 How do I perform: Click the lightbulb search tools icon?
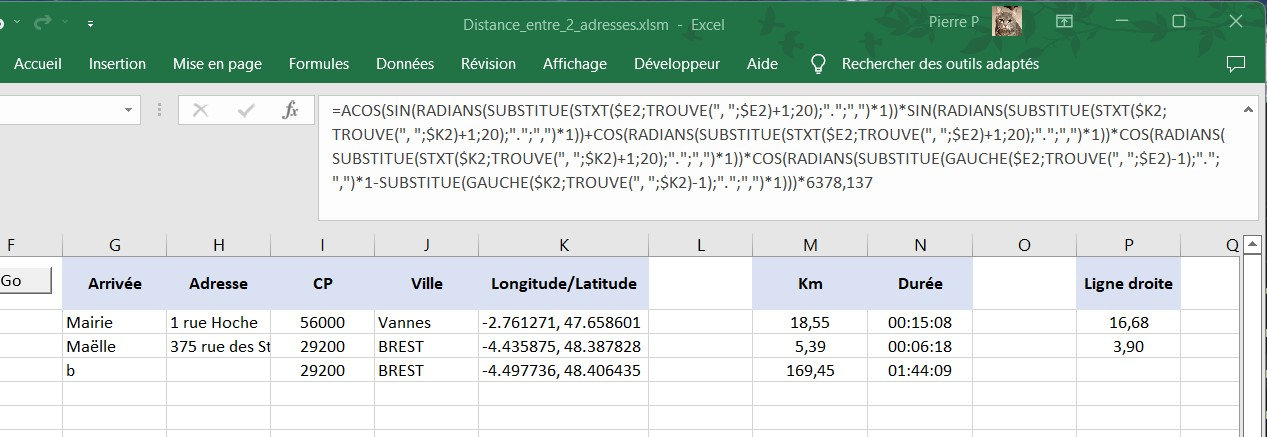tap(818, 64)
